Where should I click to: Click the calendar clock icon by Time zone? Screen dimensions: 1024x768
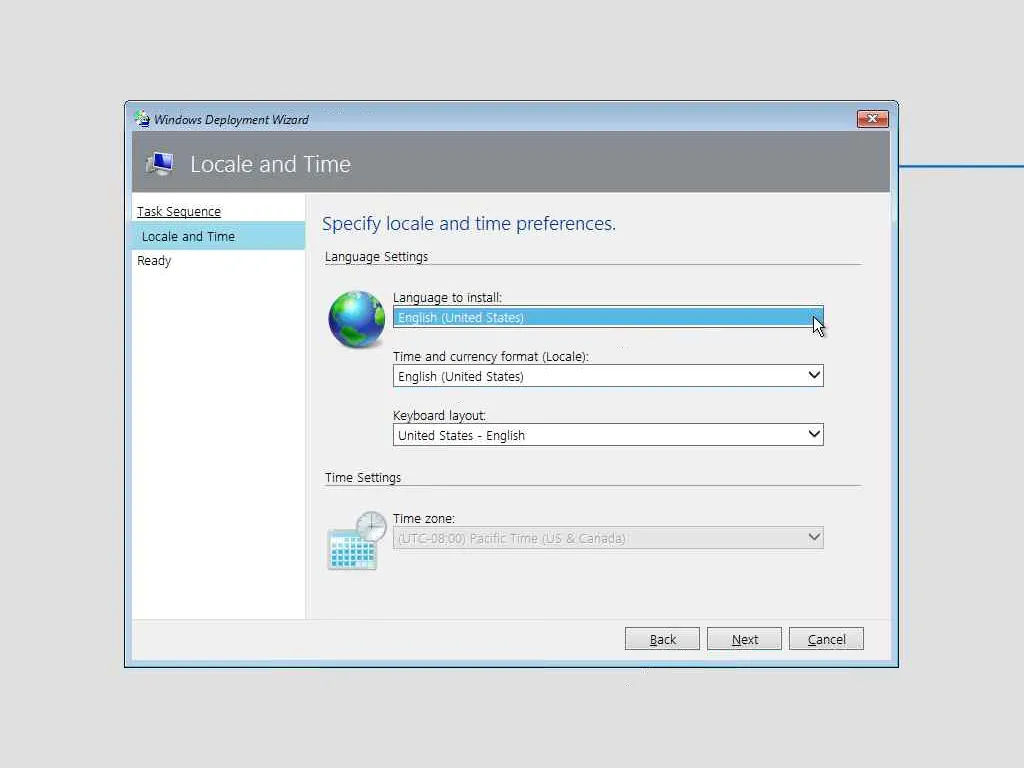tap(357, 541)
